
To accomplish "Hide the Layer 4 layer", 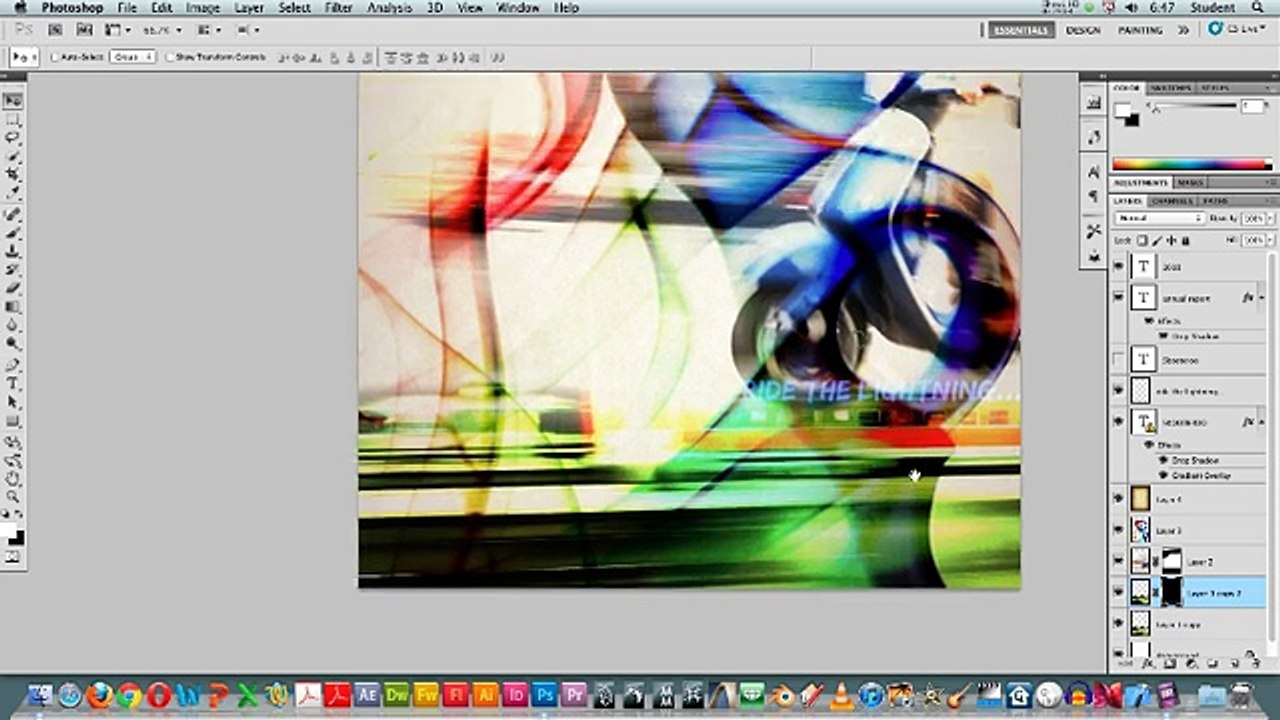I will [x=1118, y=497].
